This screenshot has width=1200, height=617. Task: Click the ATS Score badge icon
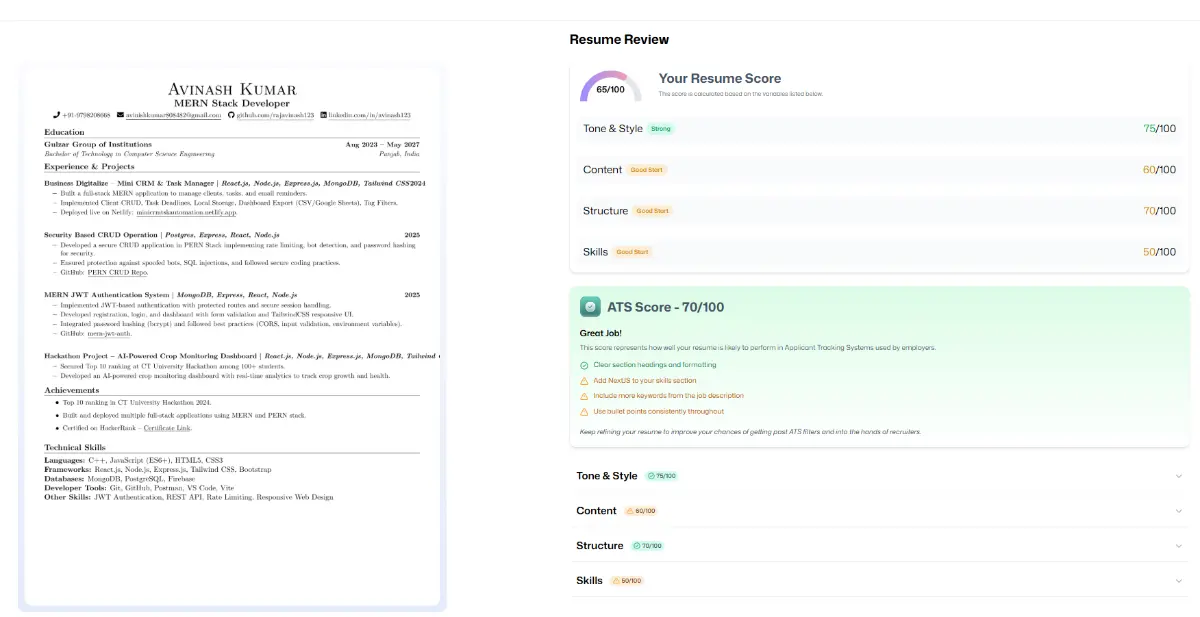pos(589,306)
